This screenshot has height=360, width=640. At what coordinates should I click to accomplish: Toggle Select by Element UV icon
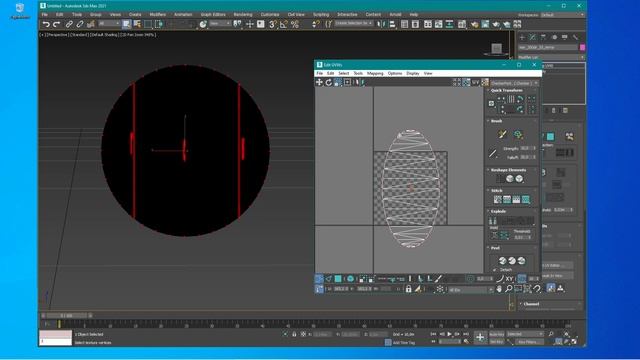pos(350,279)
